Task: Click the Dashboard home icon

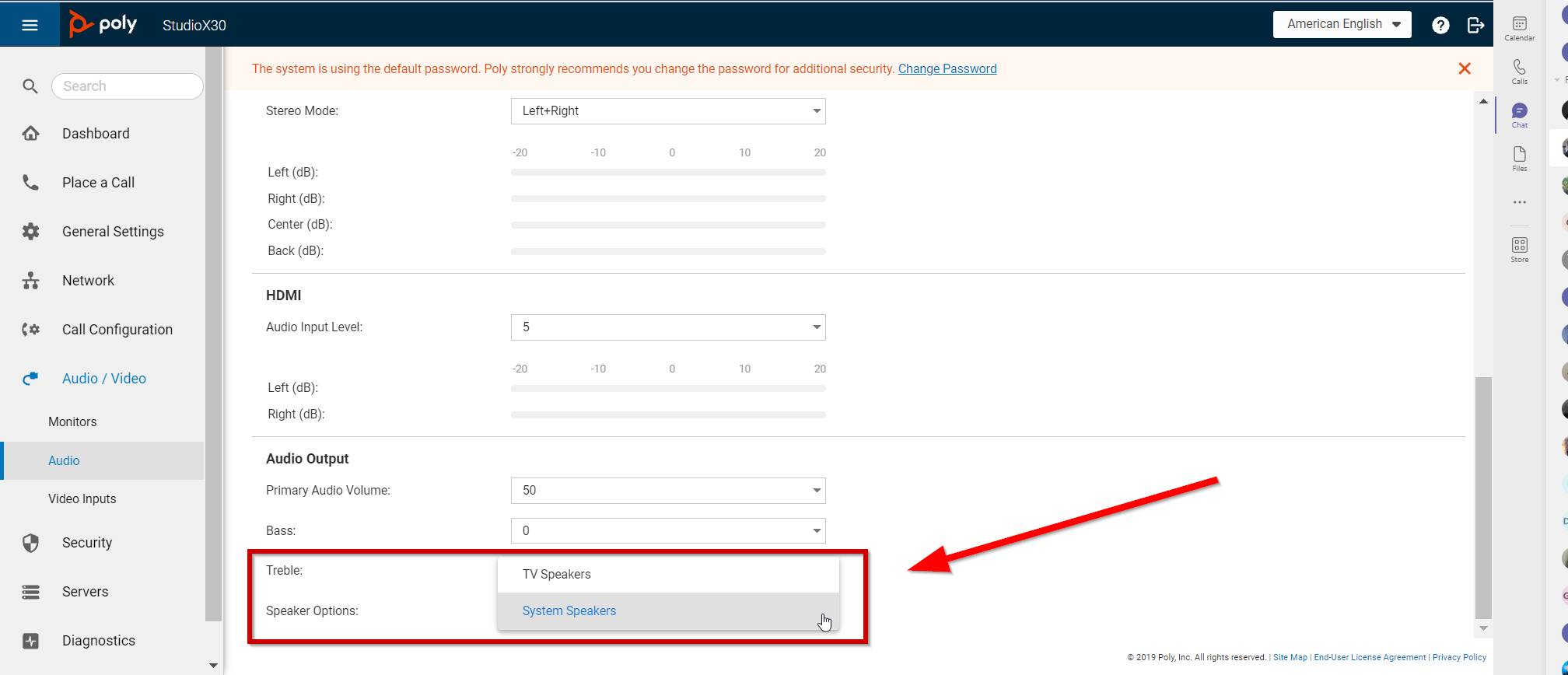Action: pyautogui.click(x=30, y=133)
